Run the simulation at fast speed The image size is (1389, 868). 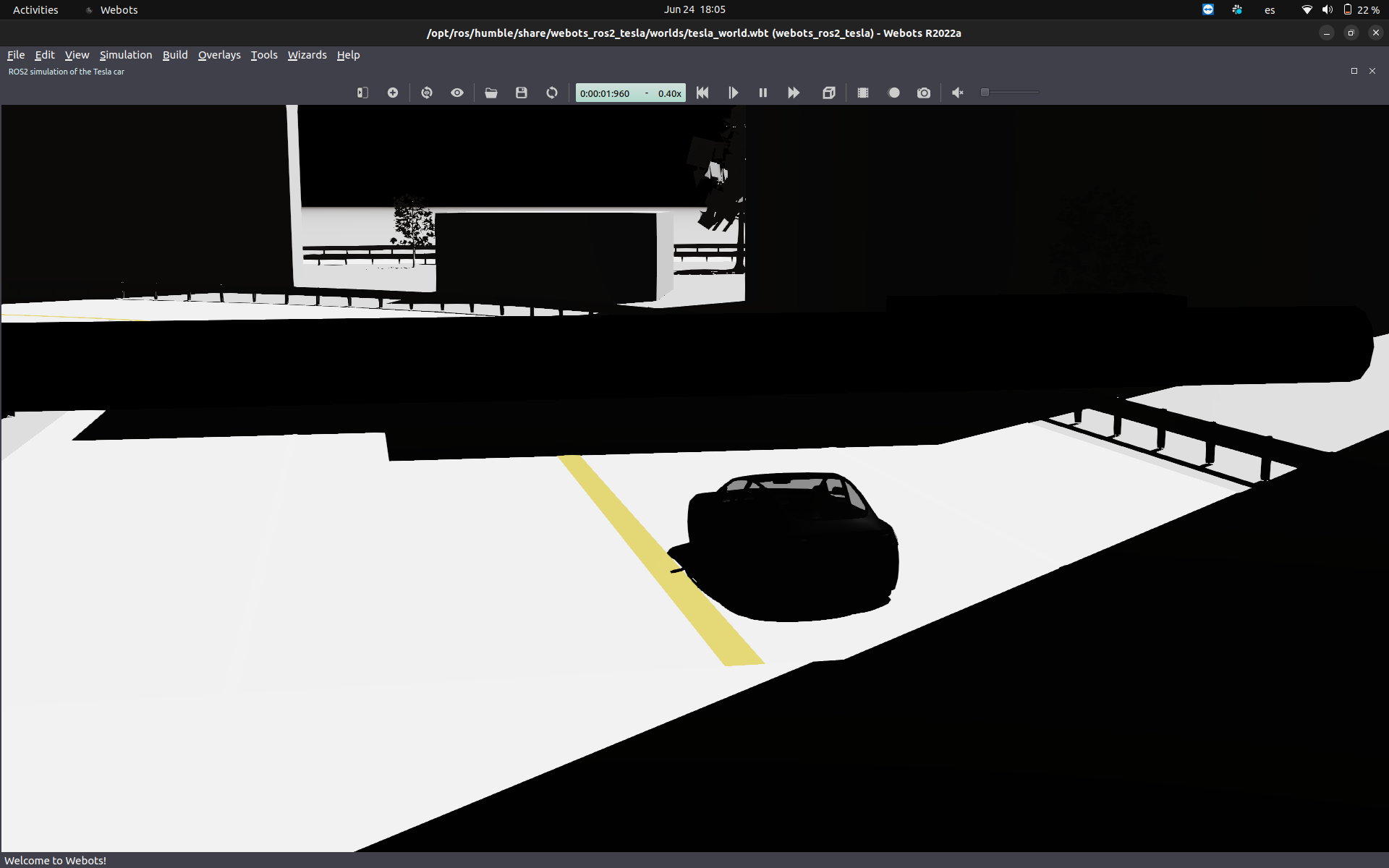(x=794, y=93)
